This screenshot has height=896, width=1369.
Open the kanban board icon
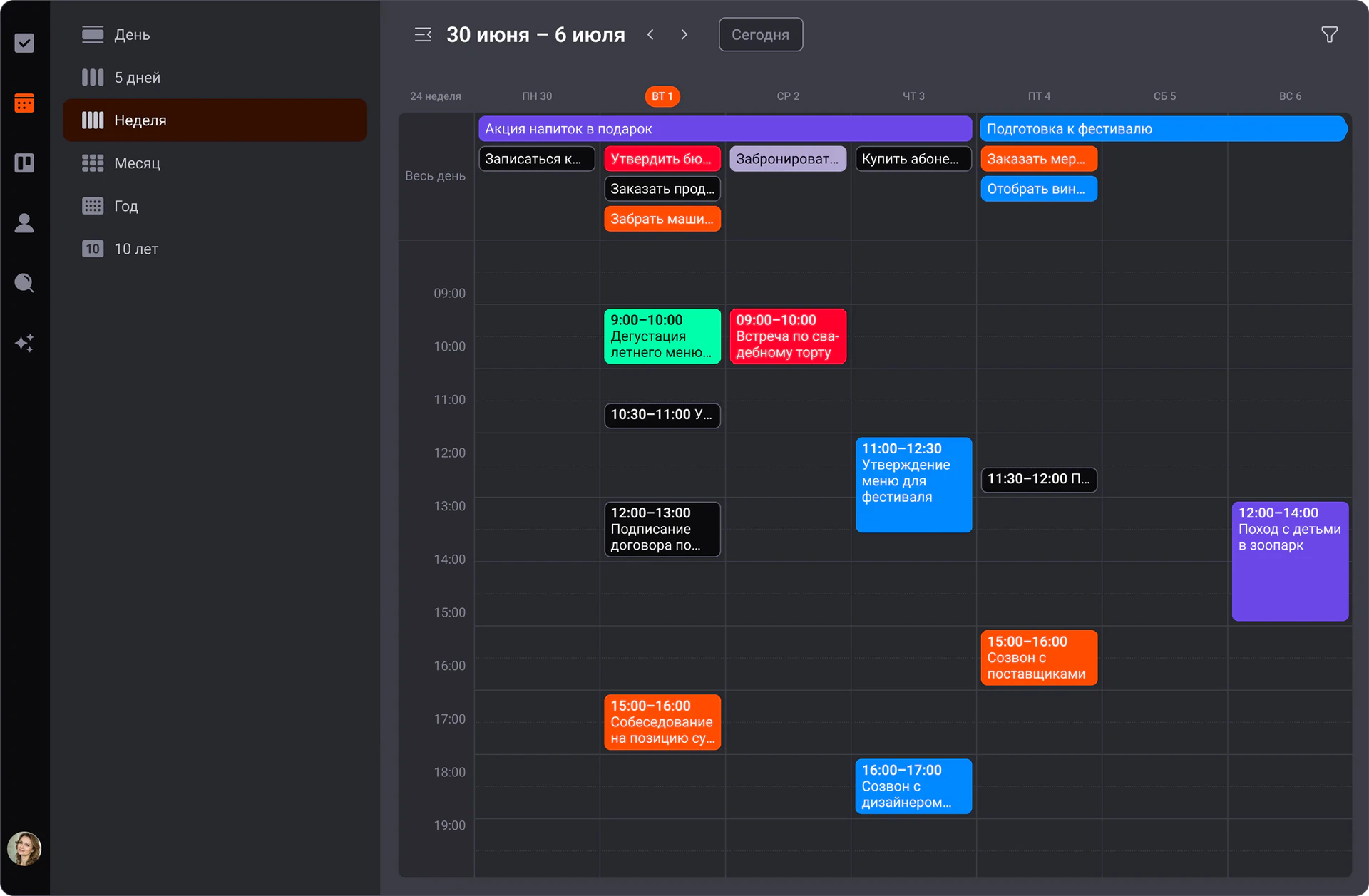click(x=24, y=163)
